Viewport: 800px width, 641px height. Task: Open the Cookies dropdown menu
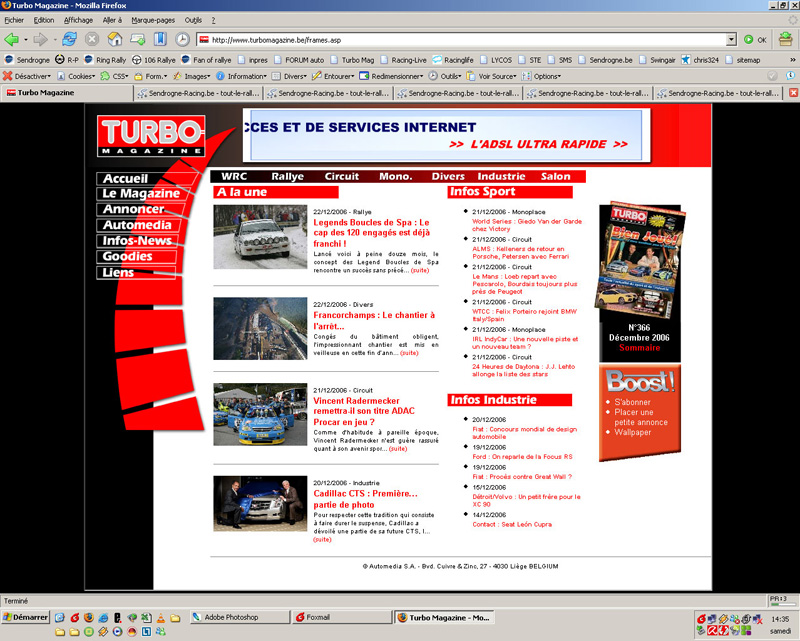[x=76, y=76]
